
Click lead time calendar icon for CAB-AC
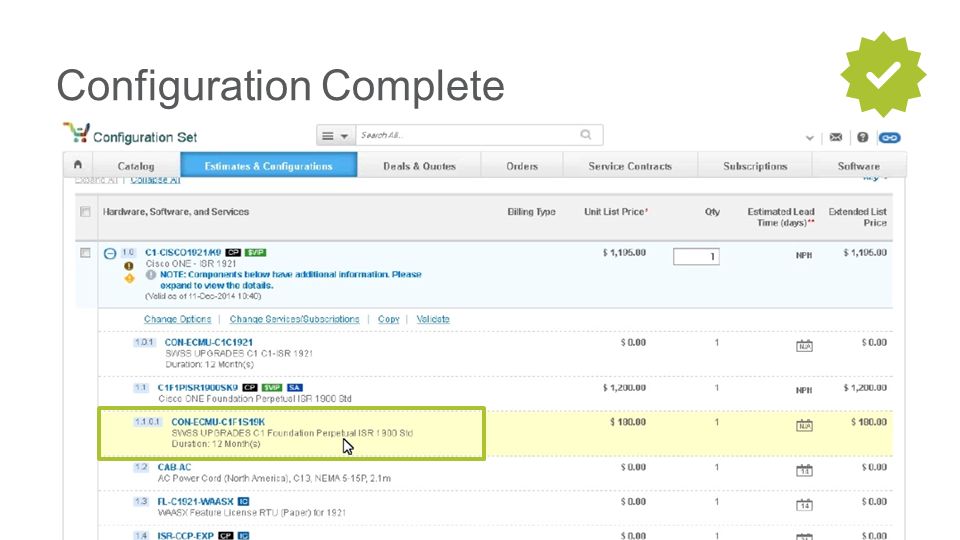tap(804, 470)
